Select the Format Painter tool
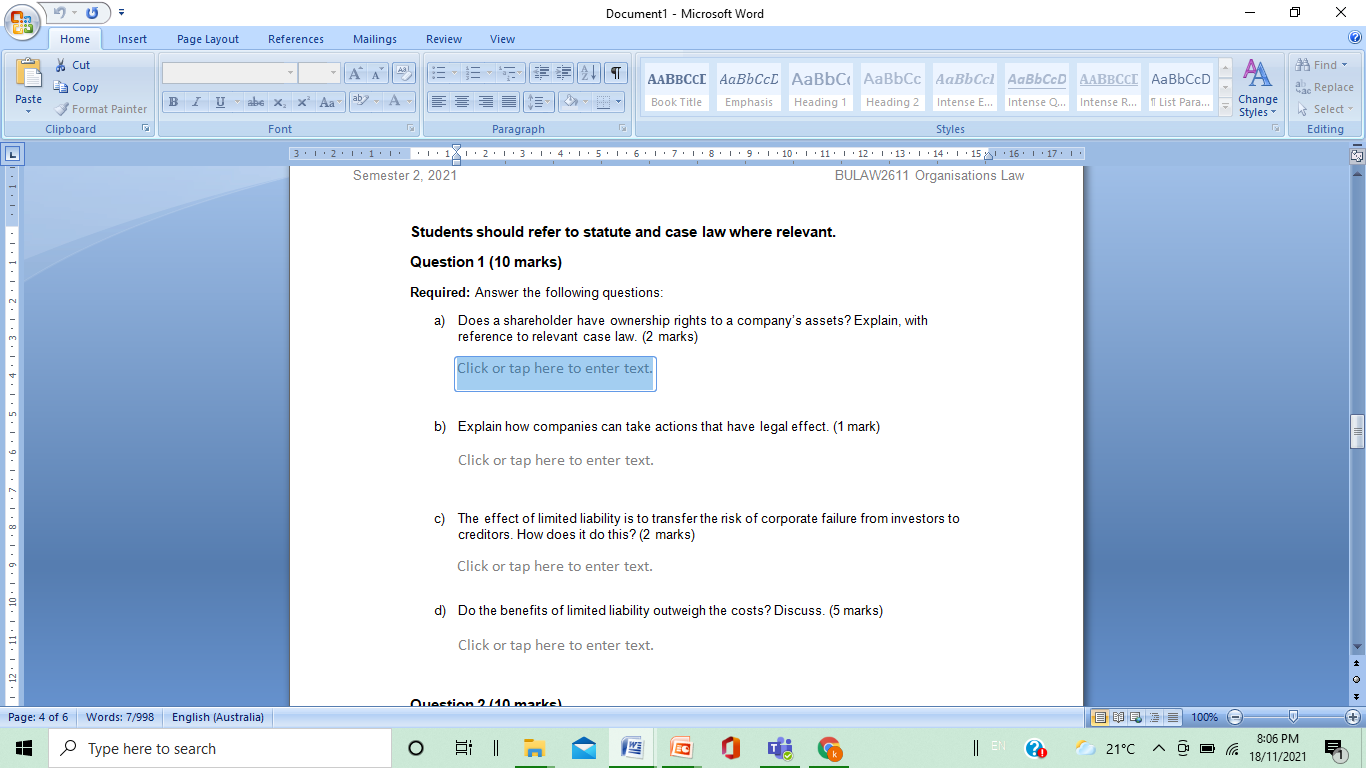This screenshot has height=768, width=1366. coord(100,109)
